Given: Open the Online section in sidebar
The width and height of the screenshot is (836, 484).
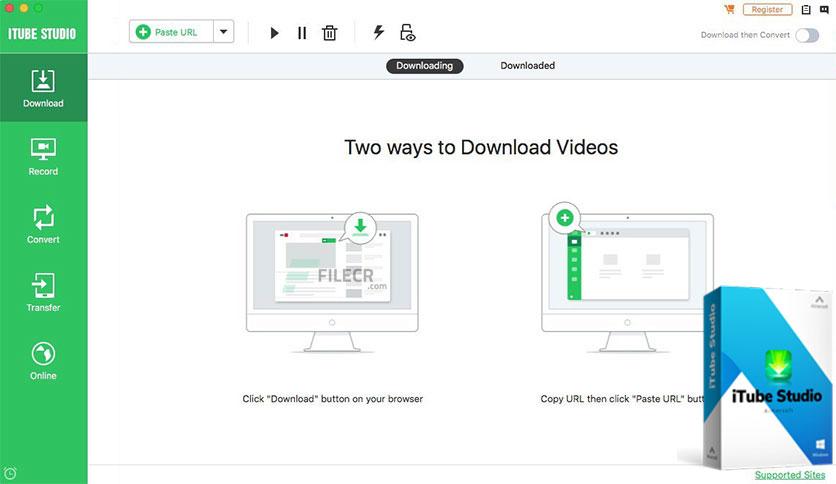Looking at the screenshot, I should coord(43,361).
